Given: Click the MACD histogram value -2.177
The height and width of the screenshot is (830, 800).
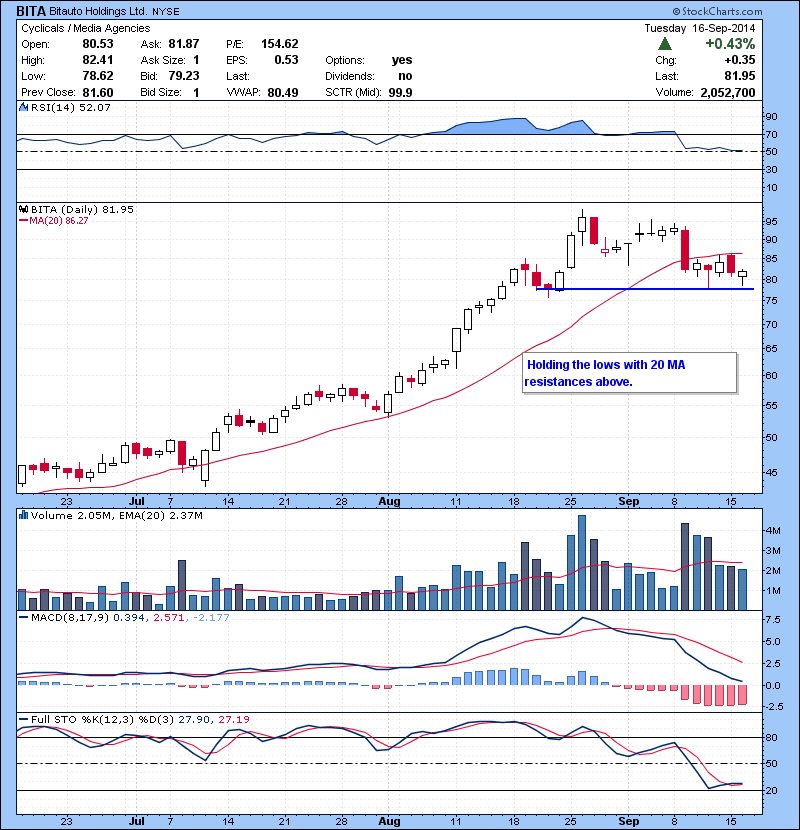Looking at the screenshot, I should [211, 617].
